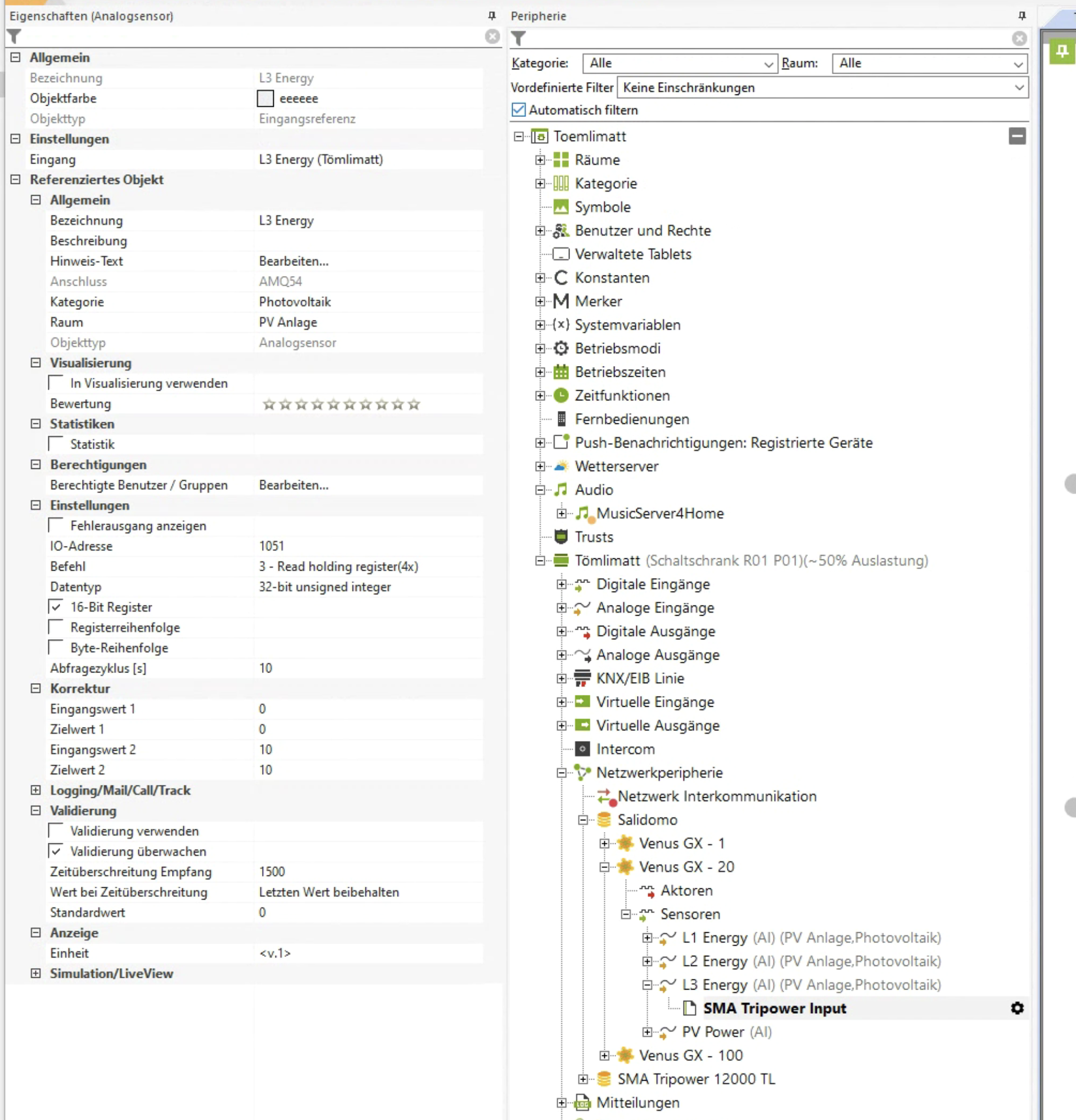Disable the Automatisch filtern checkbox
The height and width of the screenshot is (1120, 1076).
coord(518,110)
